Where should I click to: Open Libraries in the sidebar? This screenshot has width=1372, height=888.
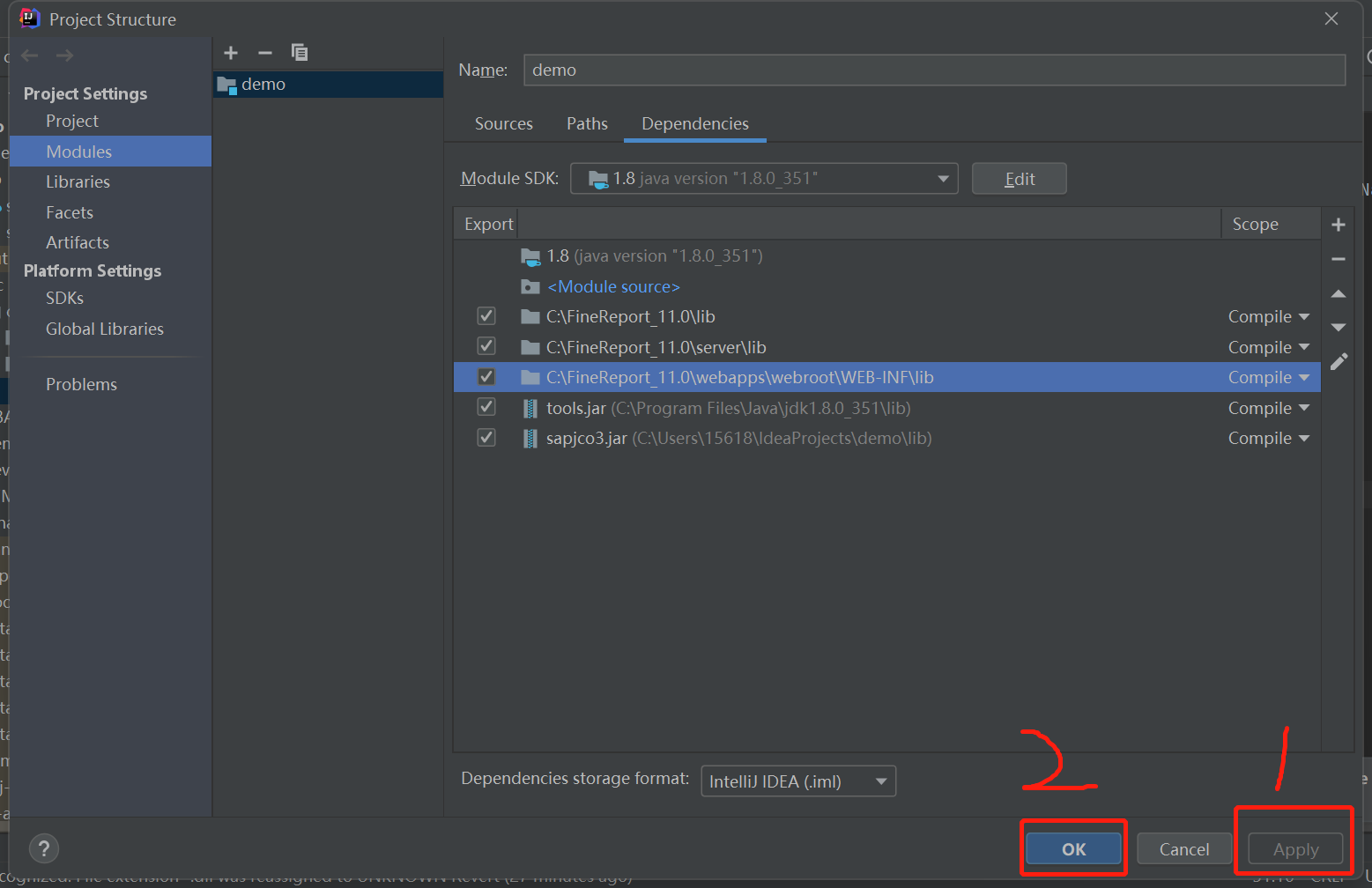[x=78, y=182]
